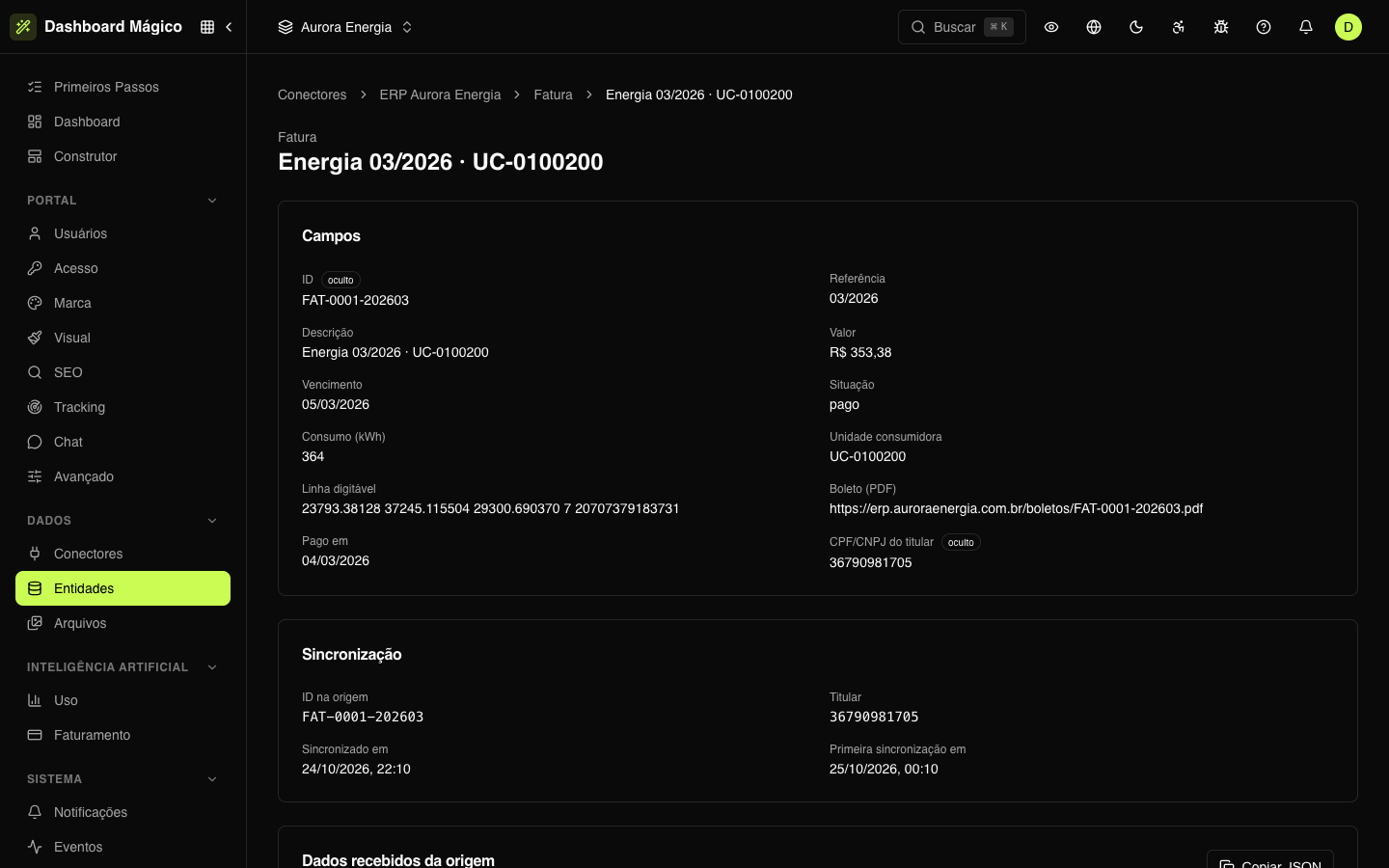Image resolution: width=1389 pixels, height=868 pixels.
Task: Click the SEO magnifier icon
Action: click(35, 372)
